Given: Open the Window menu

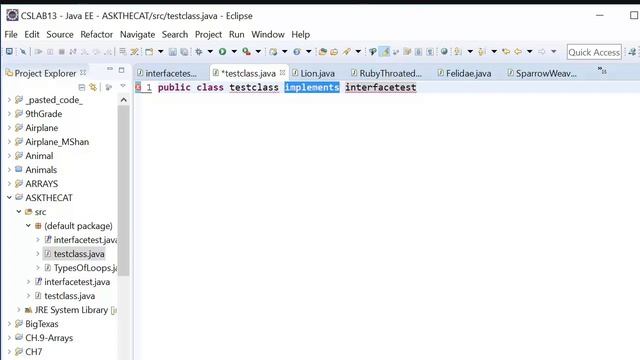Looking at the screenshot, I should point(268,34).
